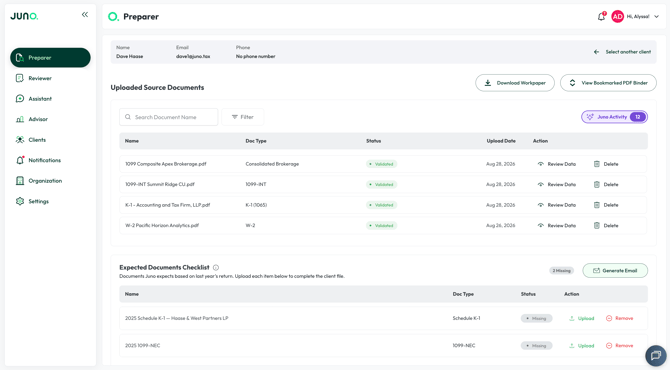
Task: Click Validated status of Apex Brokerage row
Action: [382, 164]
